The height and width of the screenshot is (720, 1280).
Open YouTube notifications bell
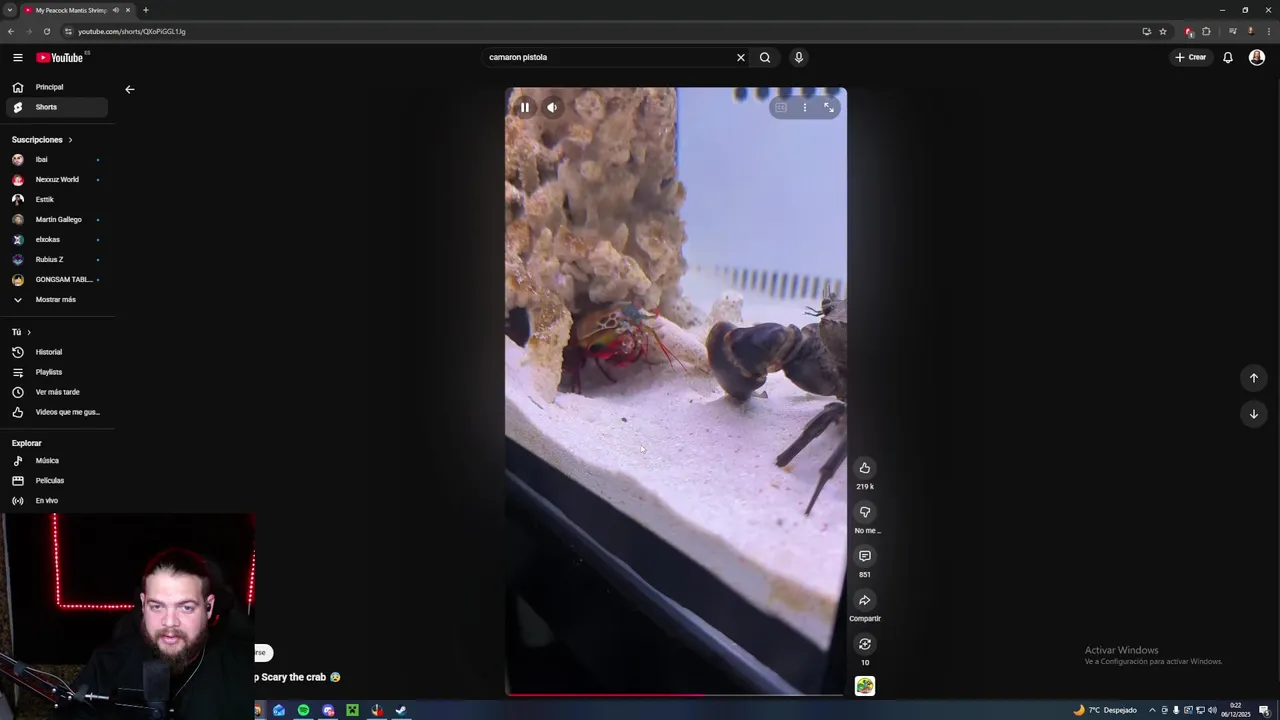1228,57
